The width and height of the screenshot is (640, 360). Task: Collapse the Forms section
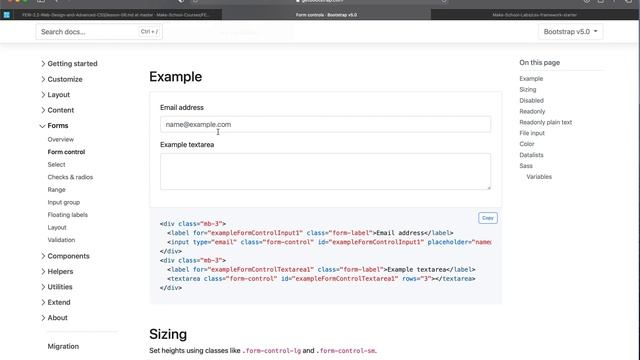click(54, 126)
